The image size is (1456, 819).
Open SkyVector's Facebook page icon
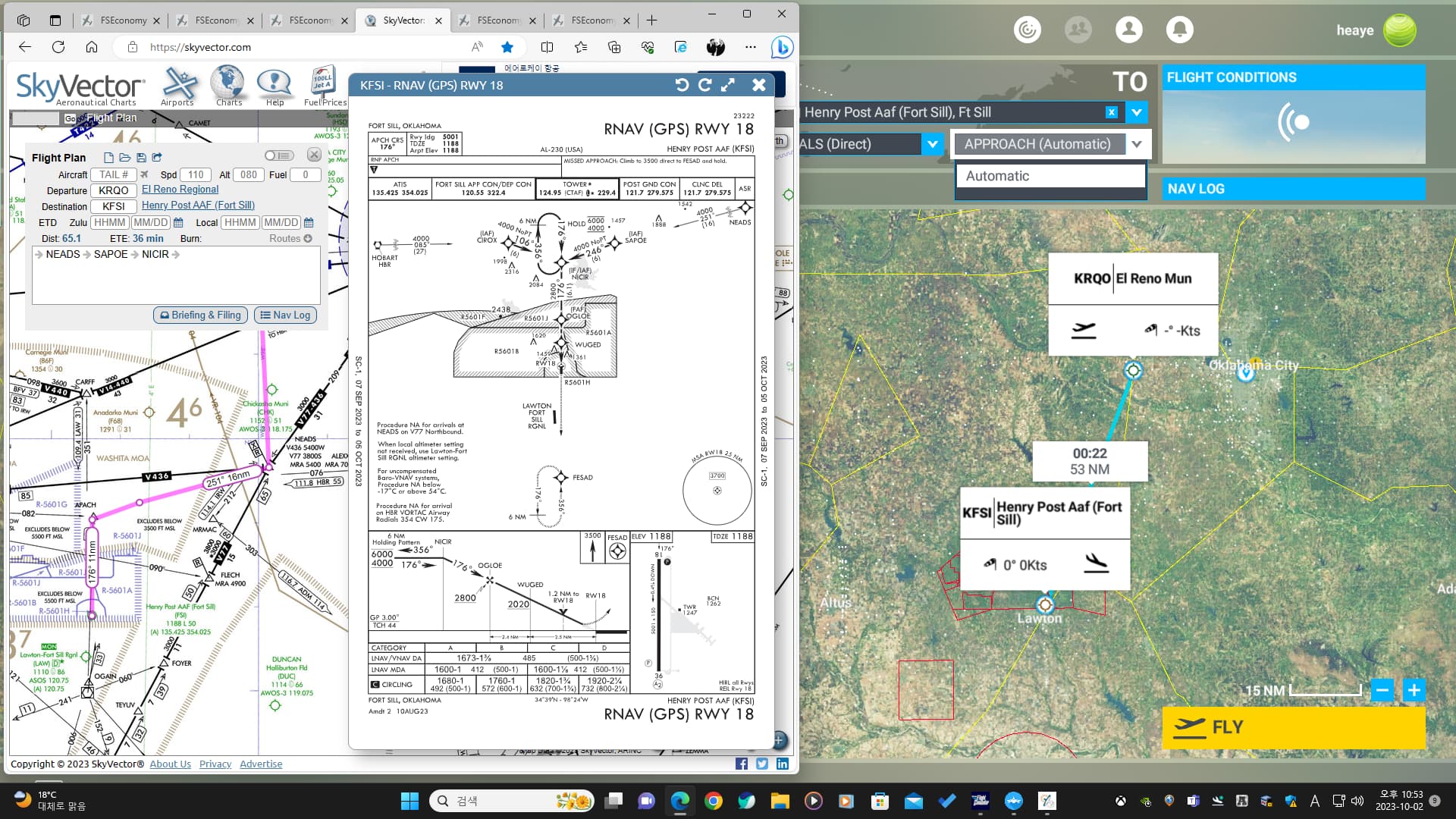coord(742,764)
